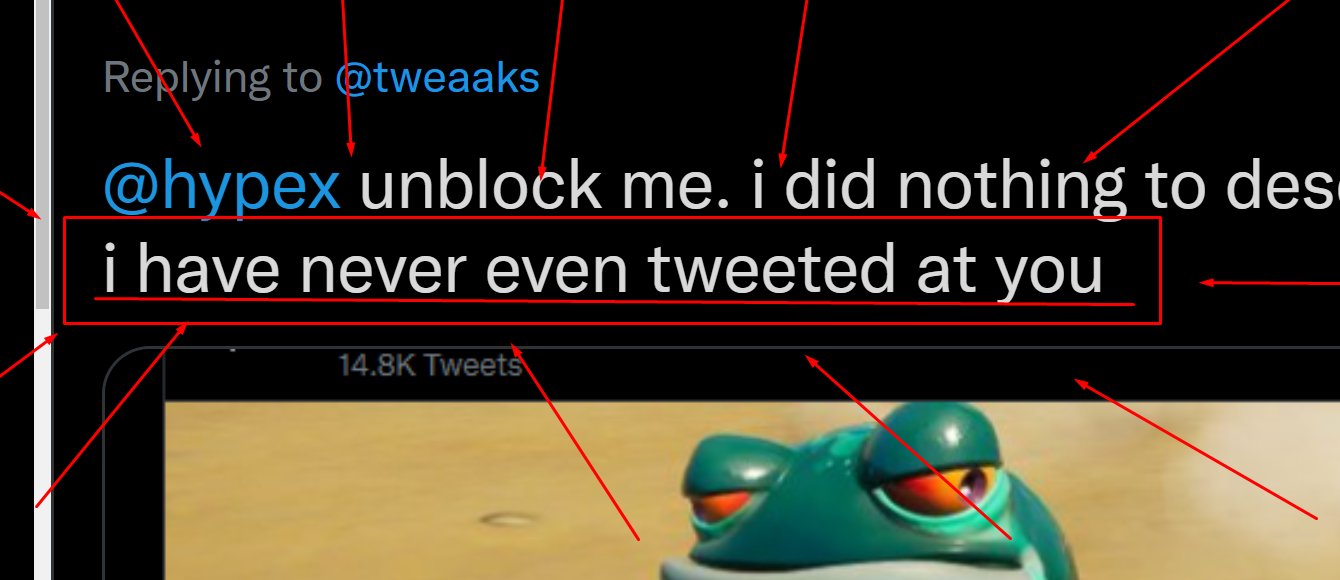
Task: Open the embedded frog image
Action: tap(752, 490)
